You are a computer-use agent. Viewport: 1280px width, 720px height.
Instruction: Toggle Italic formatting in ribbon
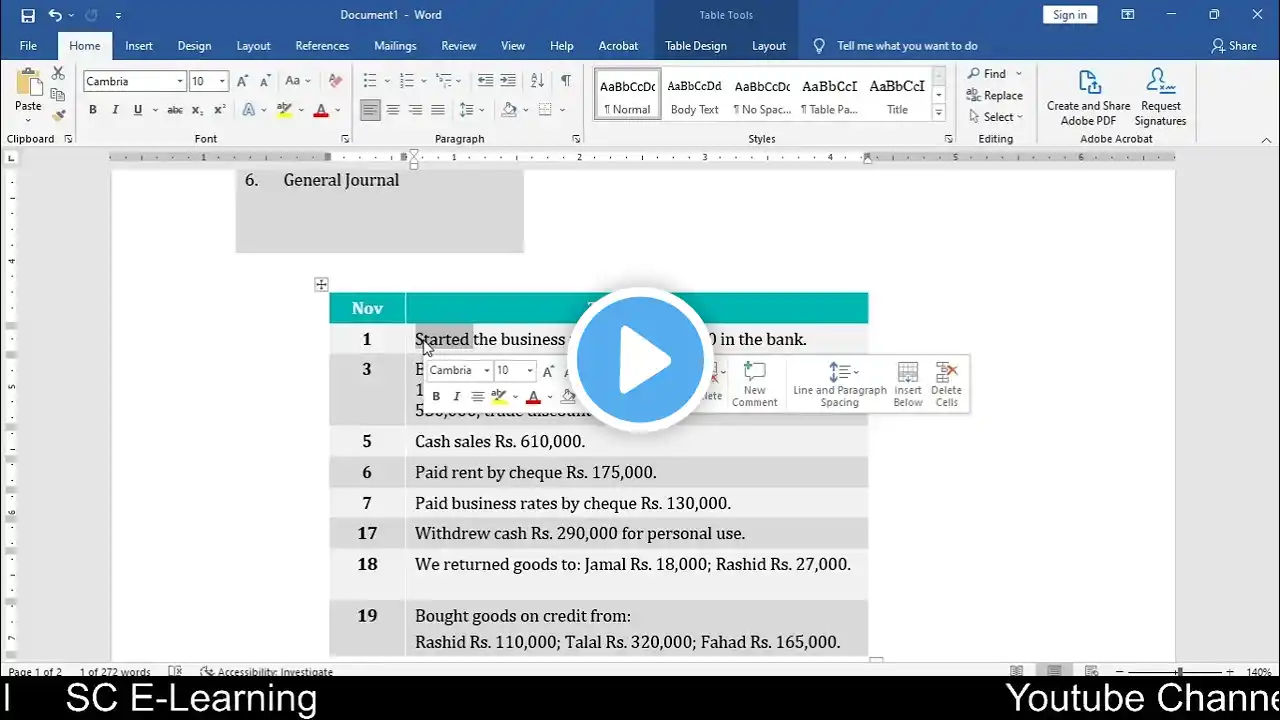click(115, 110)
